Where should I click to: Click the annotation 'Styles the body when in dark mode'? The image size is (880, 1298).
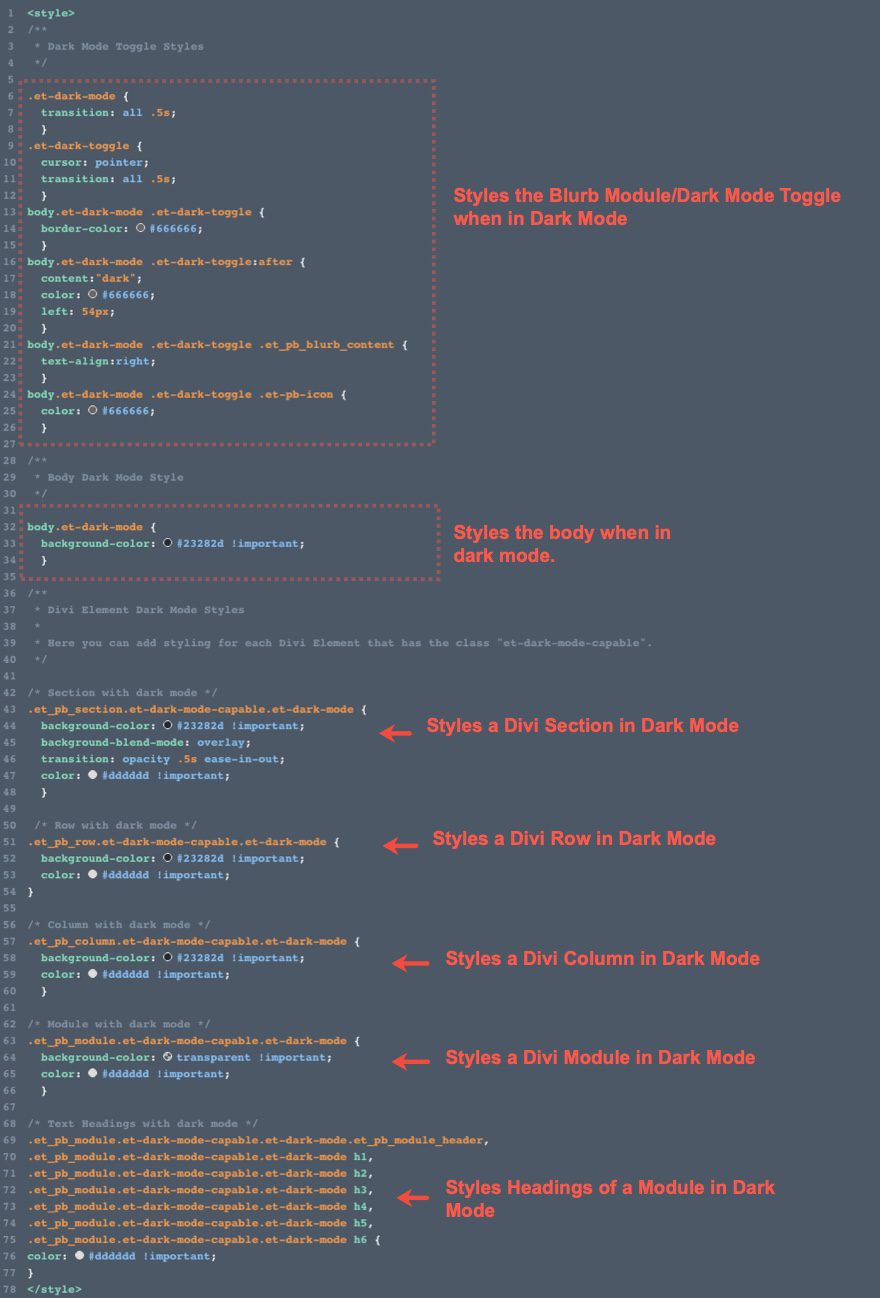[562, 544]
